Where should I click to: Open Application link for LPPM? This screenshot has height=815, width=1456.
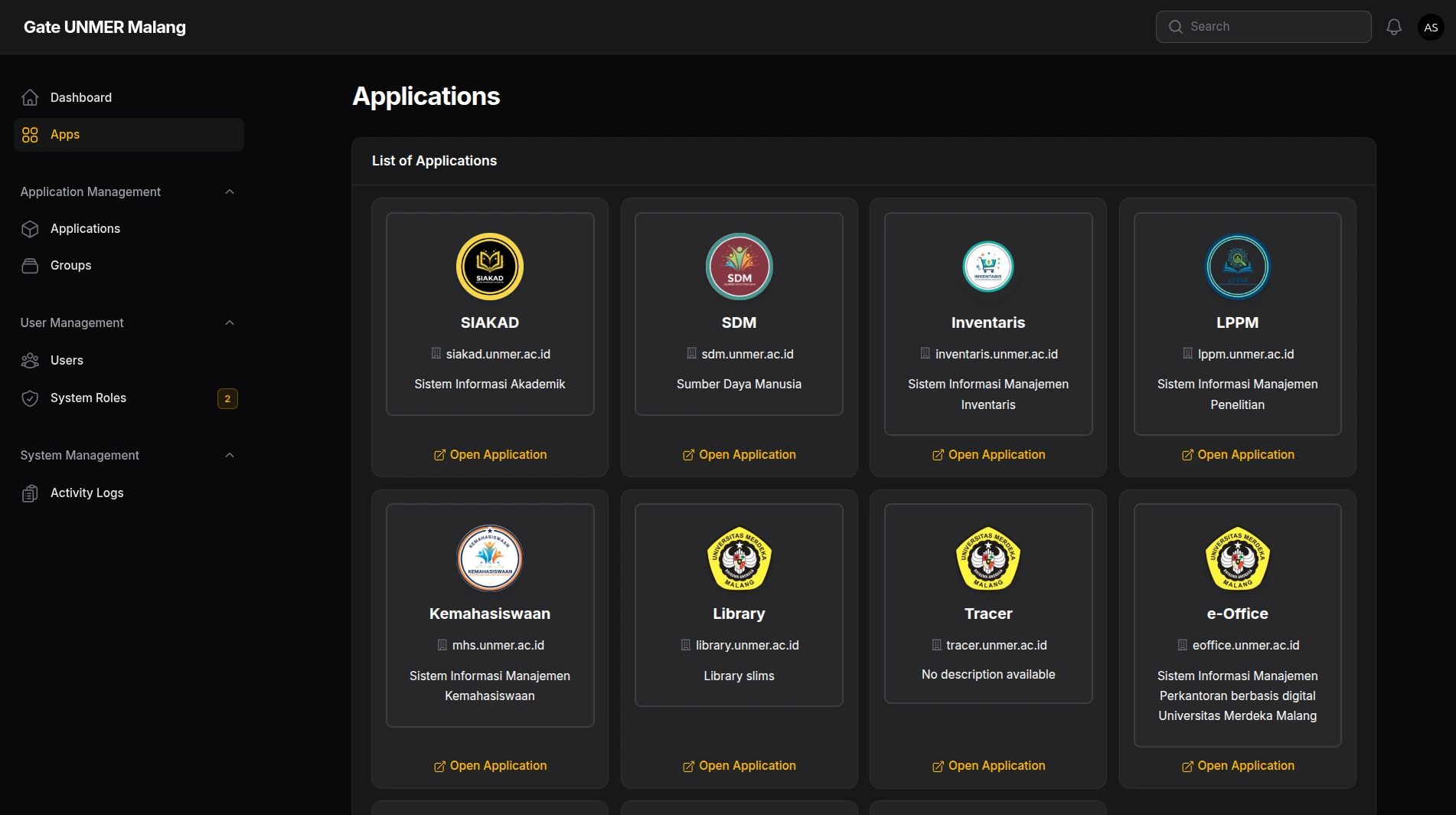[x=1238, y=455]
